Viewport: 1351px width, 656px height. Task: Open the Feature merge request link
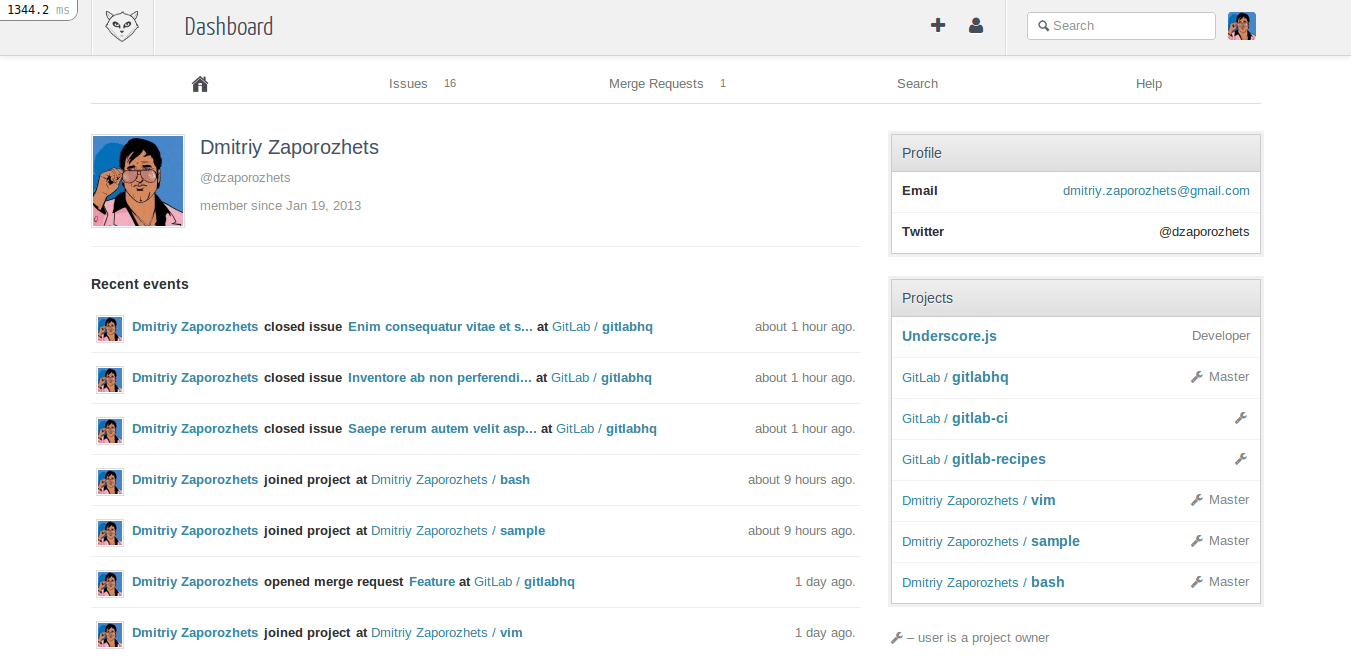[x=432, y=582]
